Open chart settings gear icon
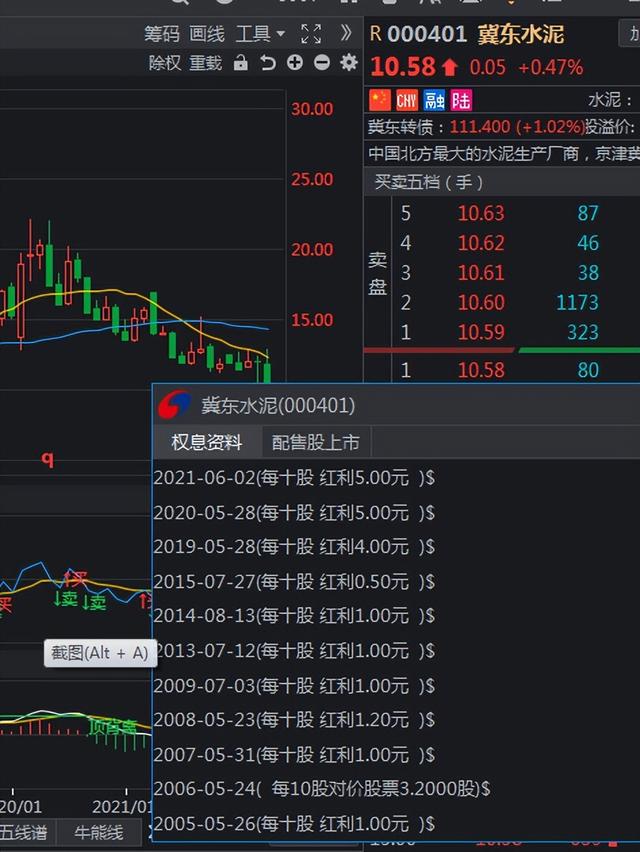 (349, 62)
